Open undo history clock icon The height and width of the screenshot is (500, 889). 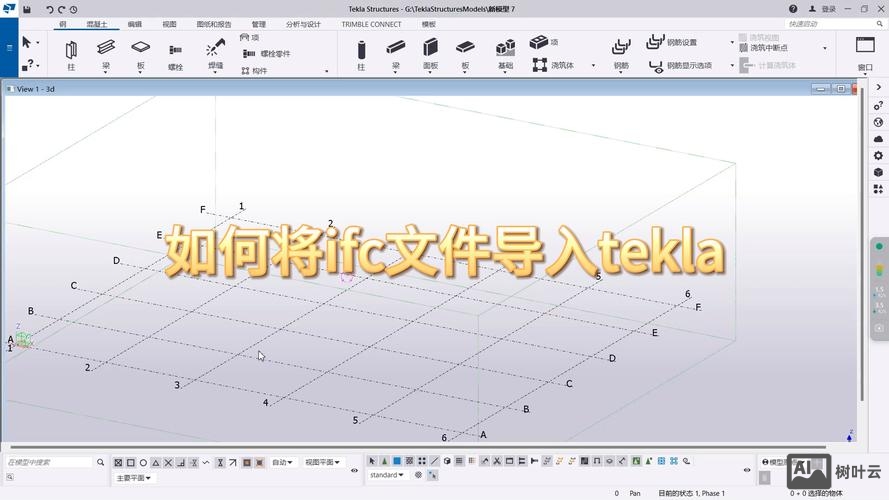coord(74,9)
